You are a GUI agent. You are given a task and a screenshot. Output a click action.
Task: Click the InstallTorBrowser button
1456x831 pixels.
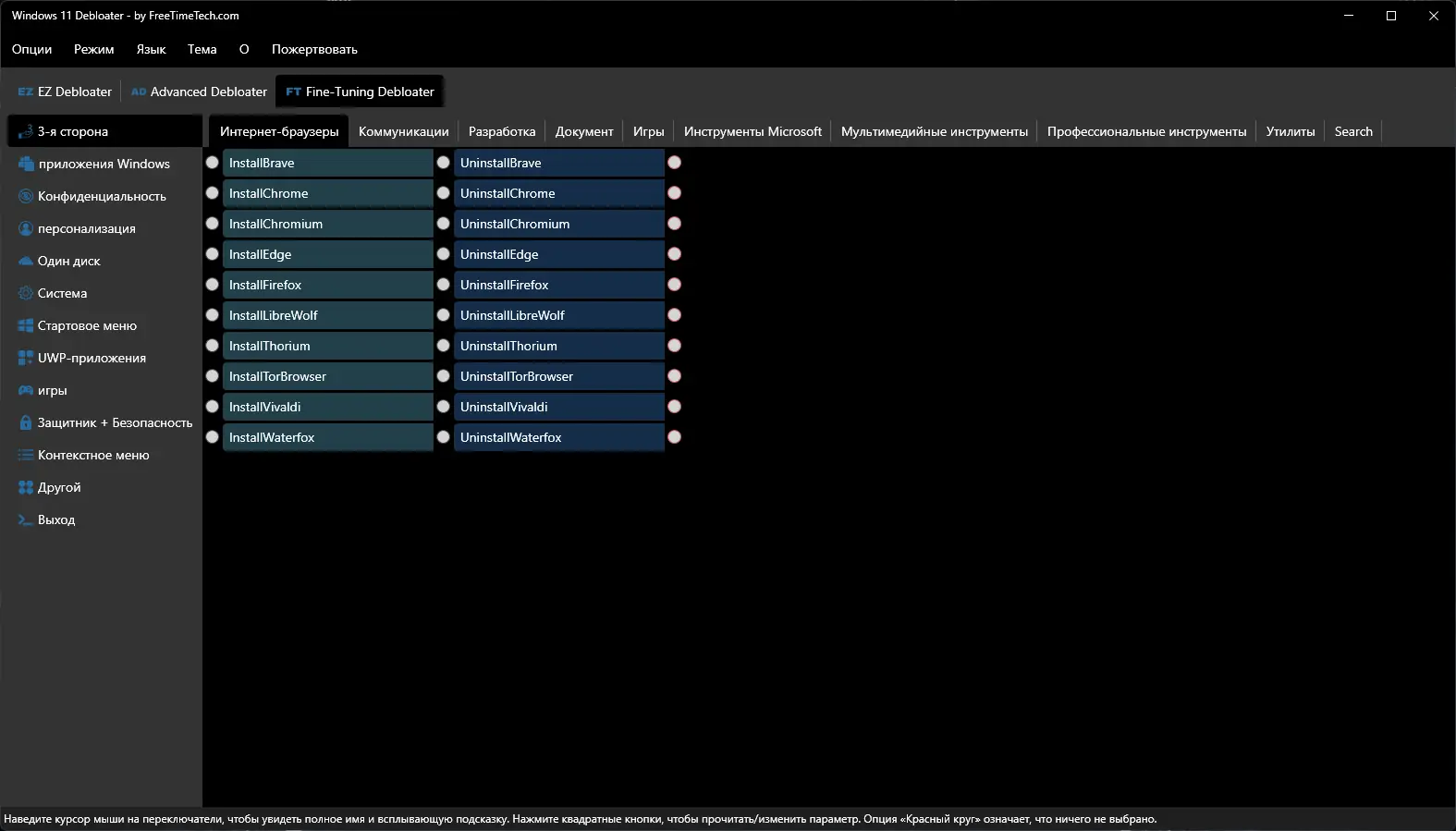pos(328,376)
